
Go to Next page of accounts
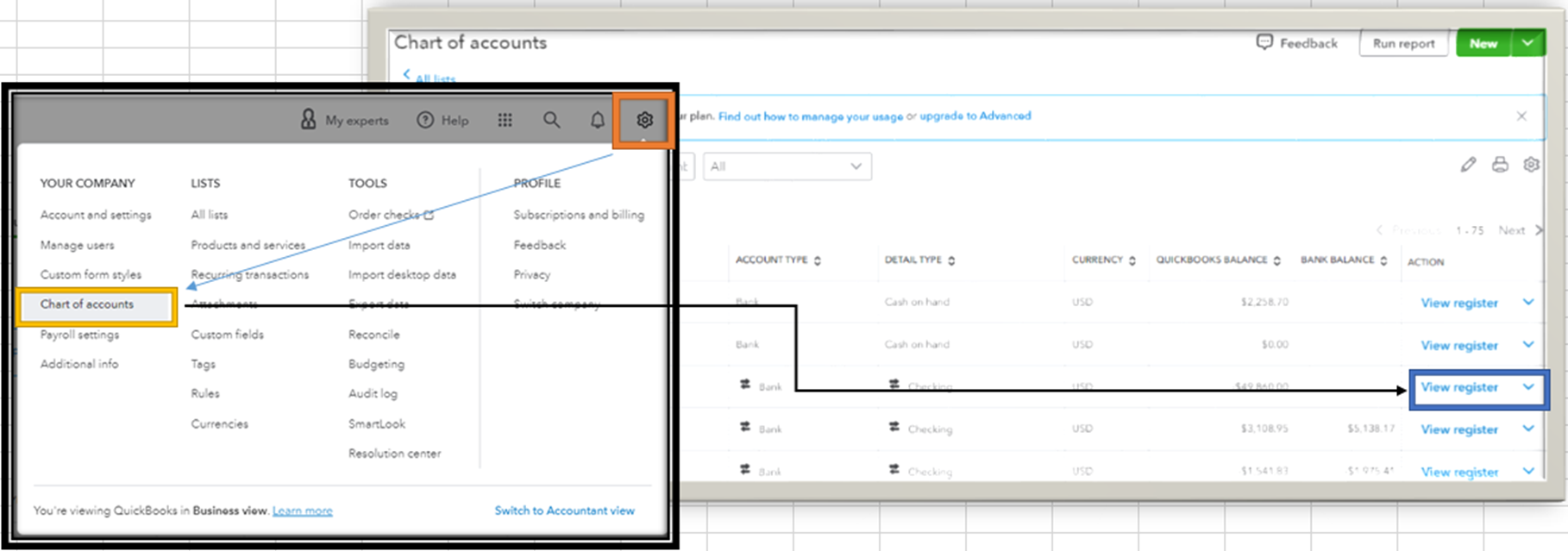coord(1520,230)
